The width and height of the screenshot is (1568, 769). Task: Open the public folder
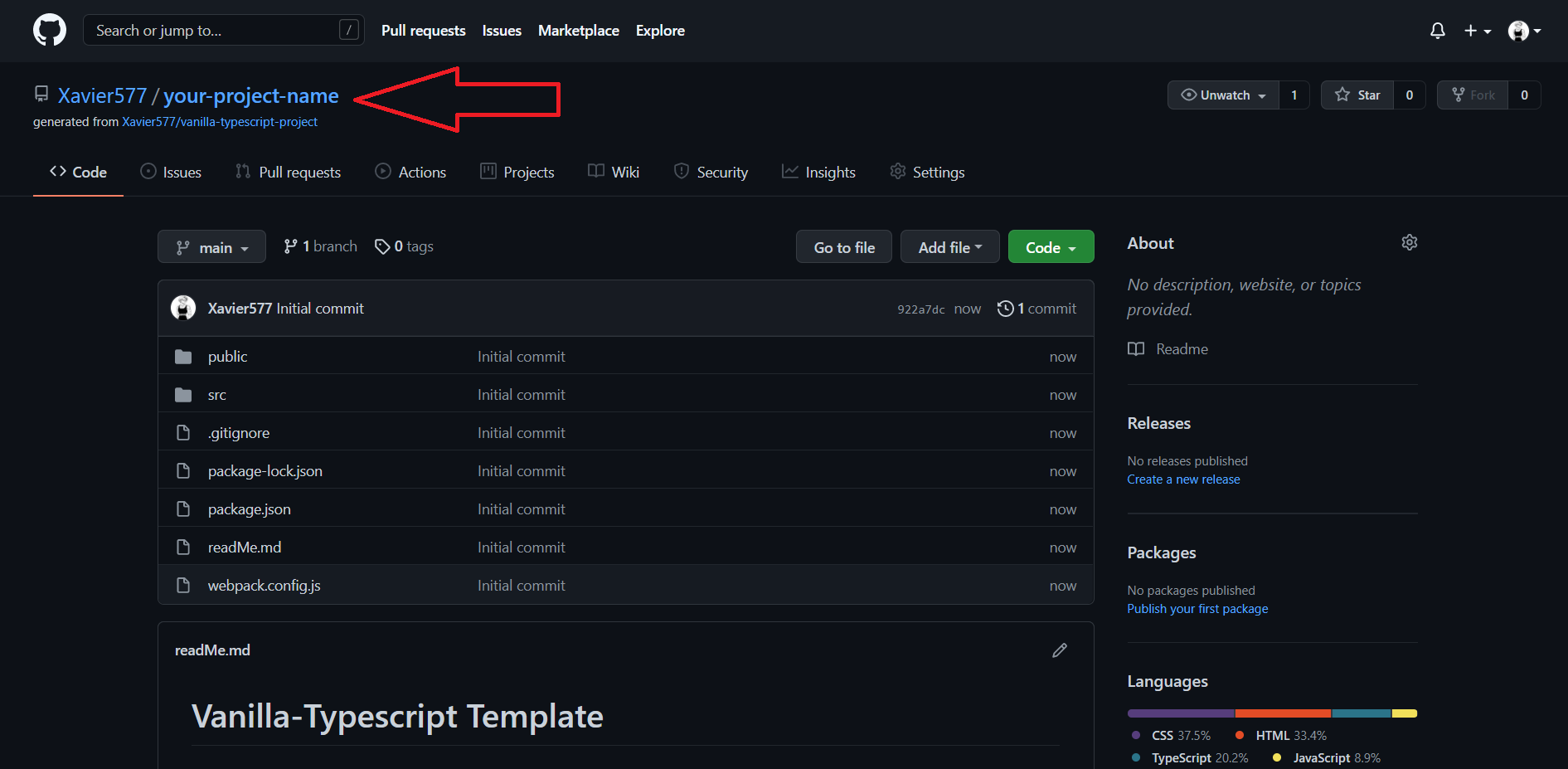(x=227, y=357)
